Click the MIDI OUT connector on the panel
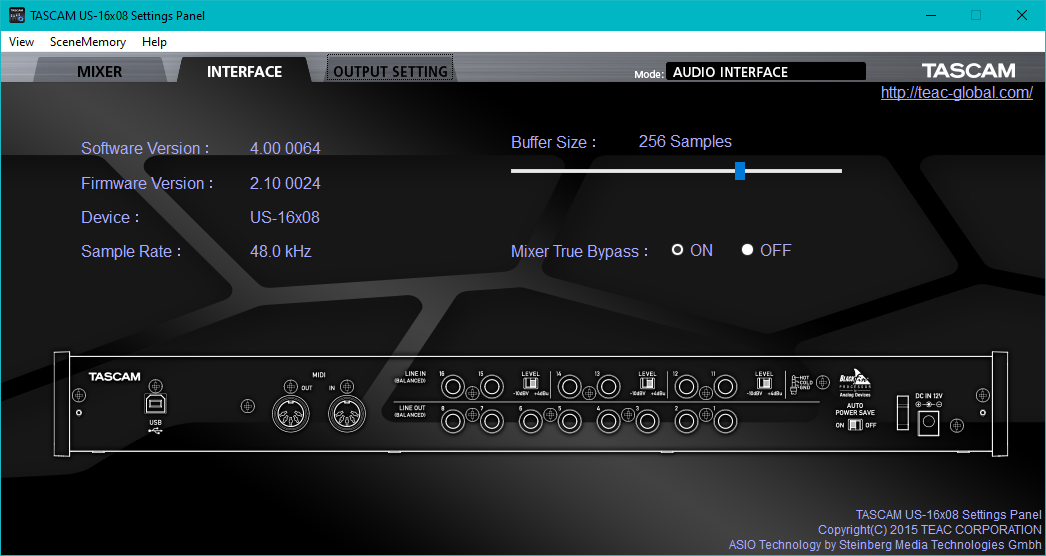Screen dimensions: 1046x556 click(x=291, y=414)
